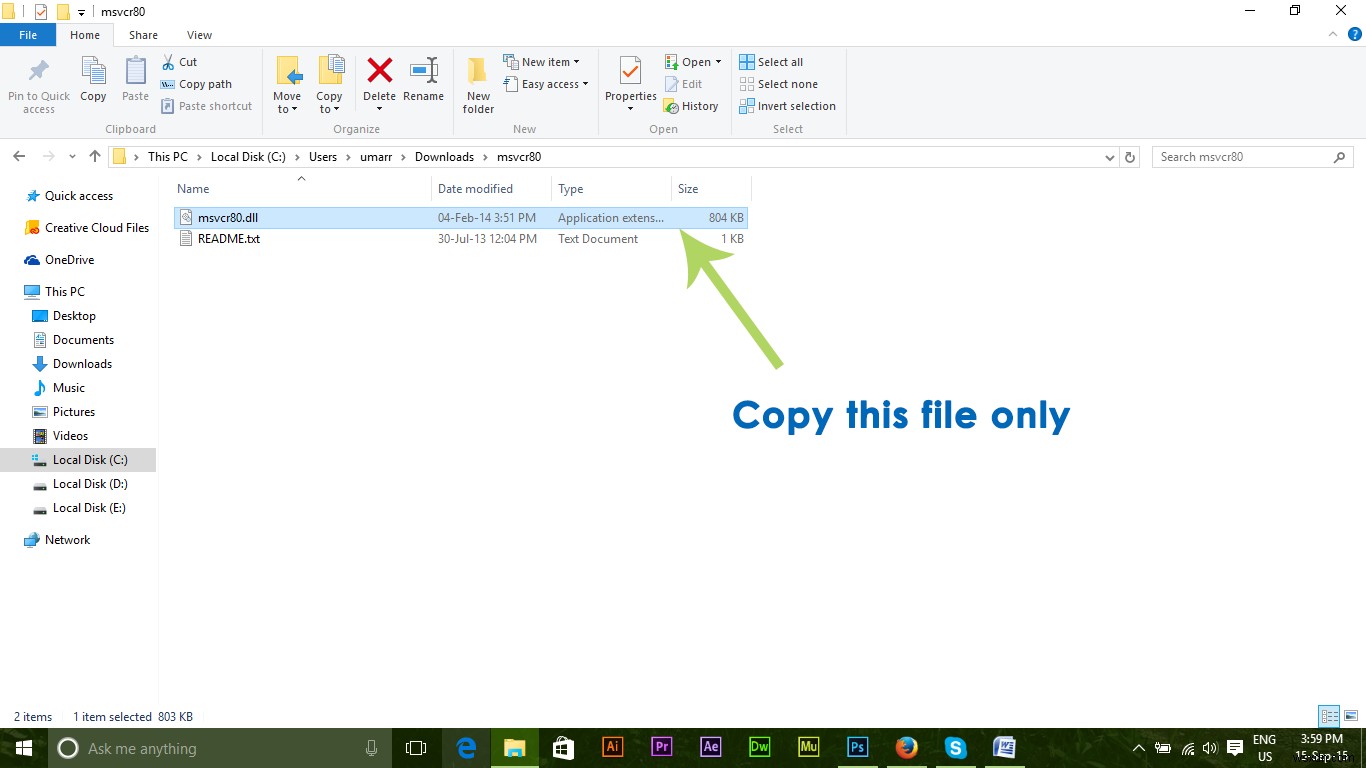Click the Up directory arrow

pyautogui.click(x=95, y=157)
